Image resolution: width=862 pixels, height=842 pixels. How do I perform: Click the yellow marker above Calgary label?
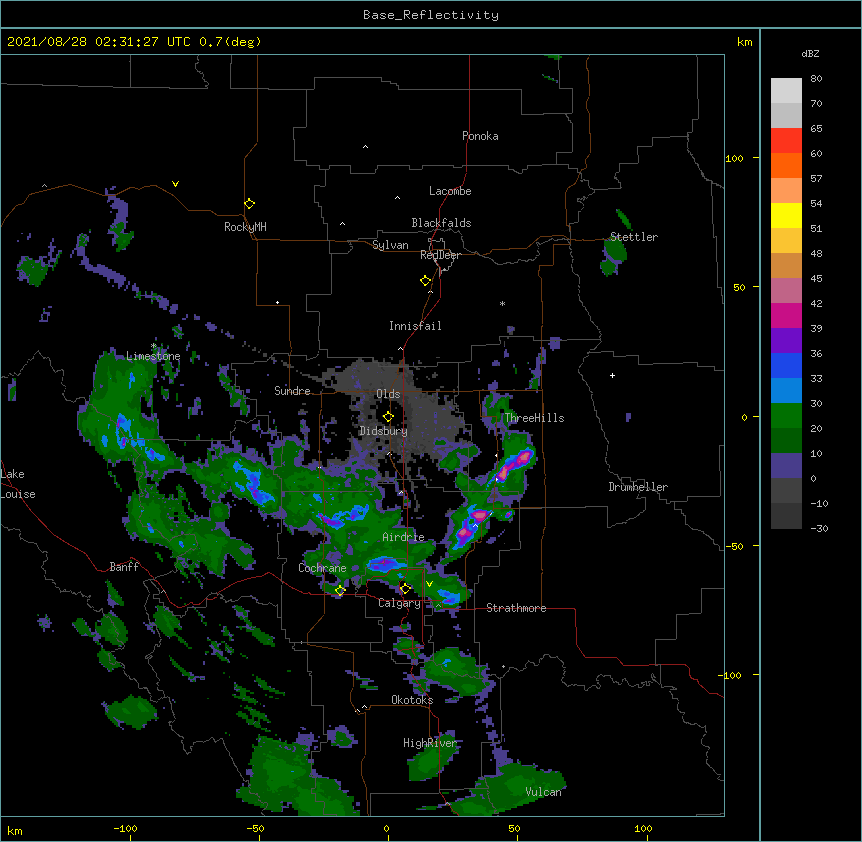pyautogui.click(x=405, y=589)
